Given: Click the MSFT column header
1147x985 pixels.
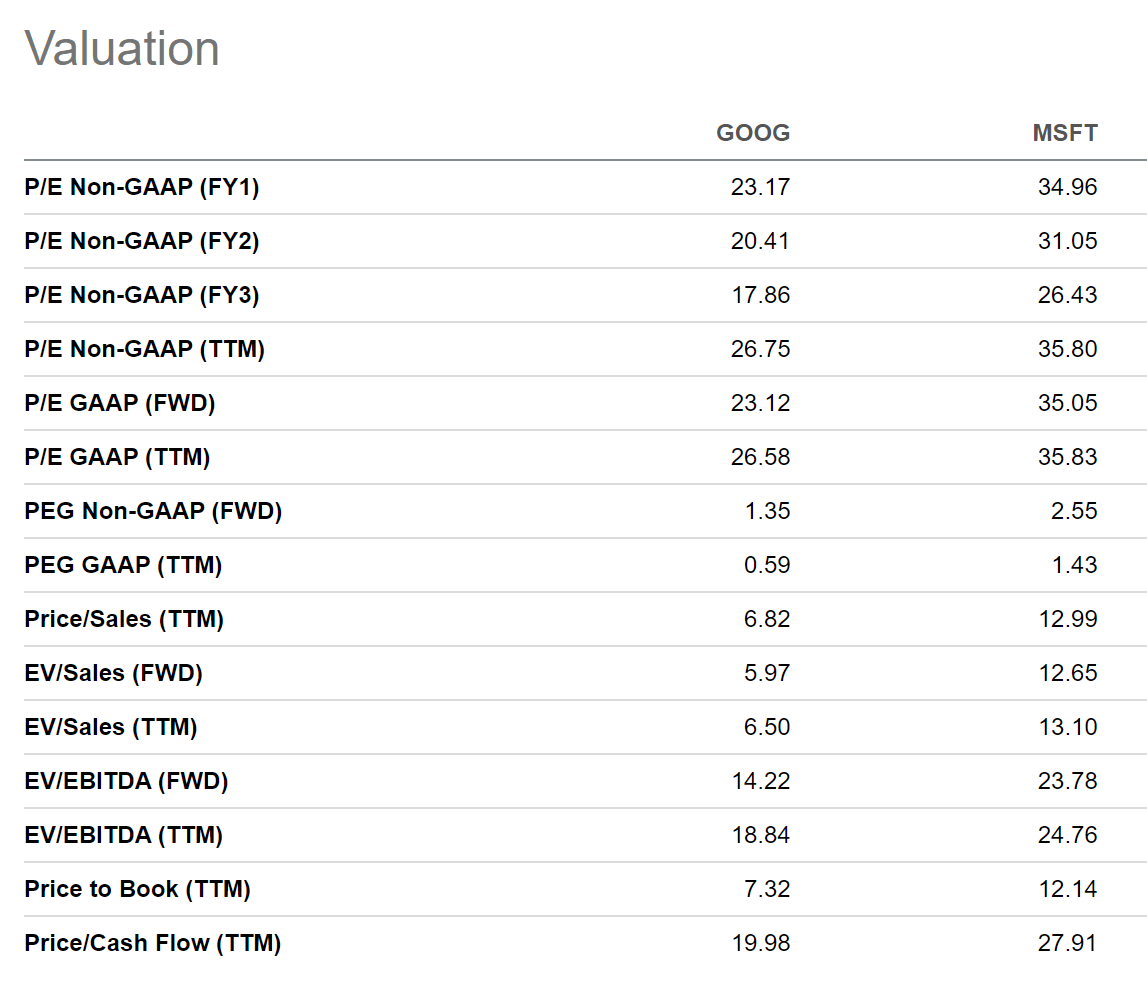Looking at the screenshot, I should coord(1065,133).
